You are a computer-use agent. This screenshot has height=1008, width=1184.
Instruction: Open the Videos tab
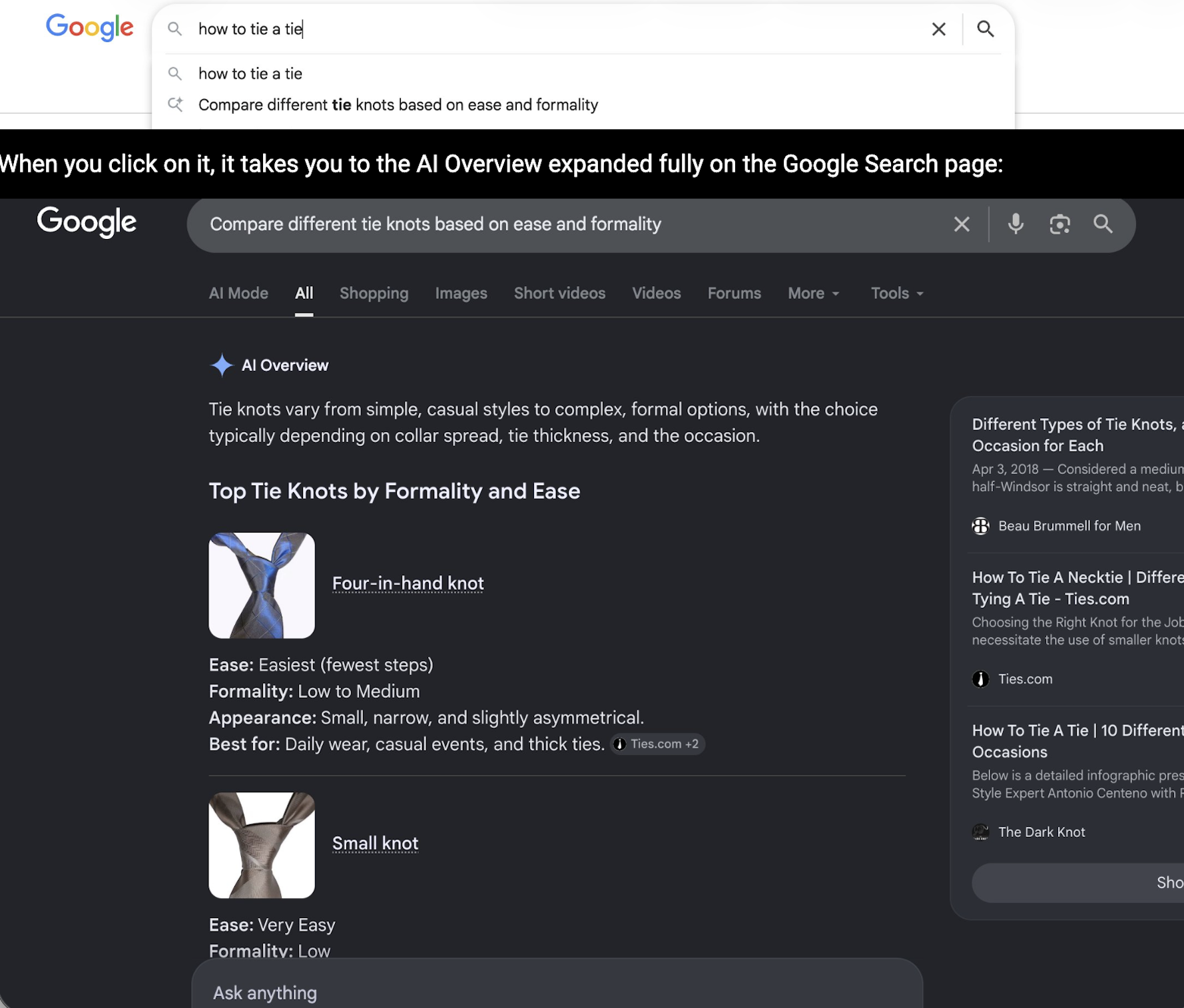pyautogui.click(x=657, y=294)
